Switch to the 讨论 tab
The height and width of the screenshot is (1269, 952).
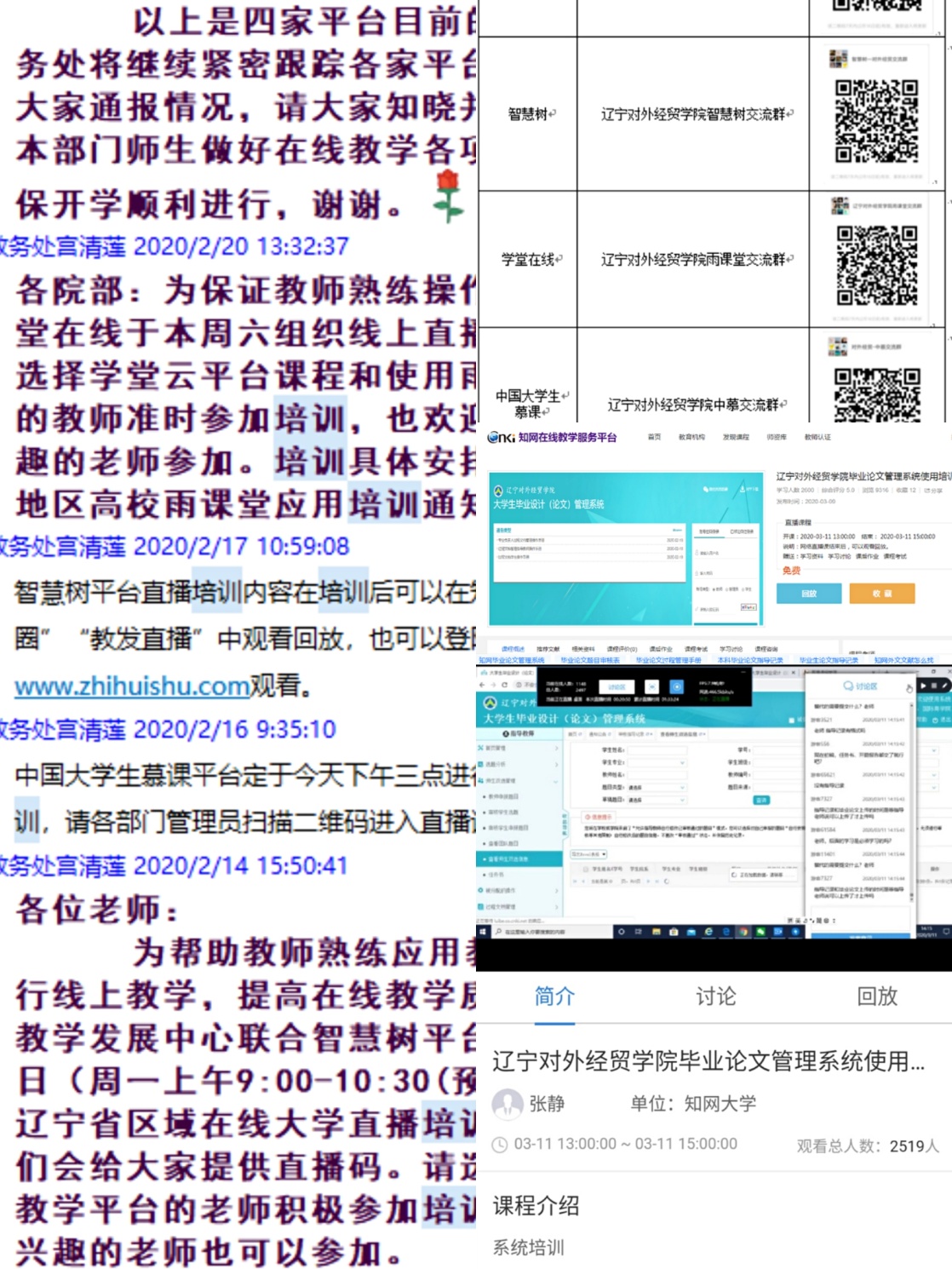(x=715, y=996)
